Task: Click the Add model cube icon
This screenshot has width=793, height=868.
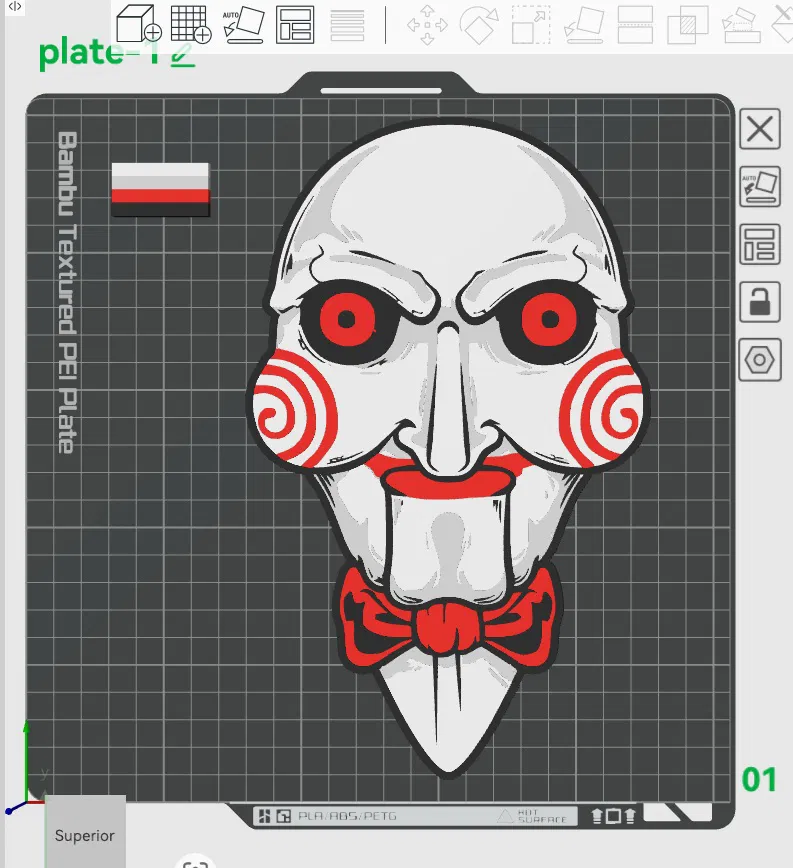Action: (x=138, y=23)
